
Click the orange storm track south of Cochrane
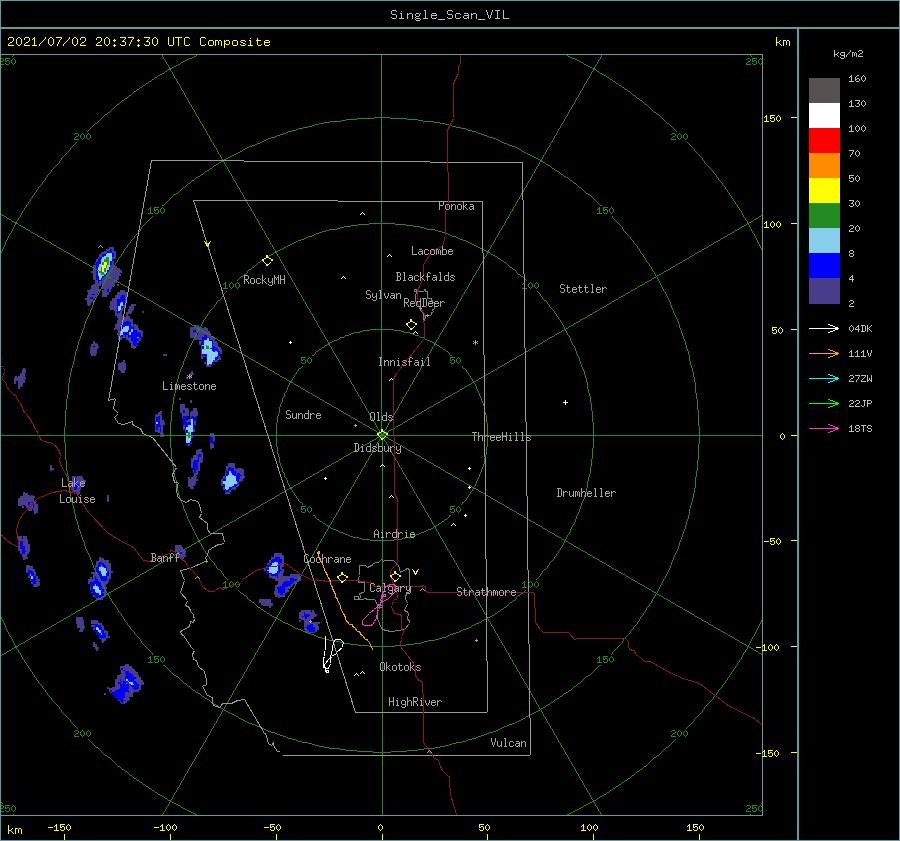tap(344, 600)
